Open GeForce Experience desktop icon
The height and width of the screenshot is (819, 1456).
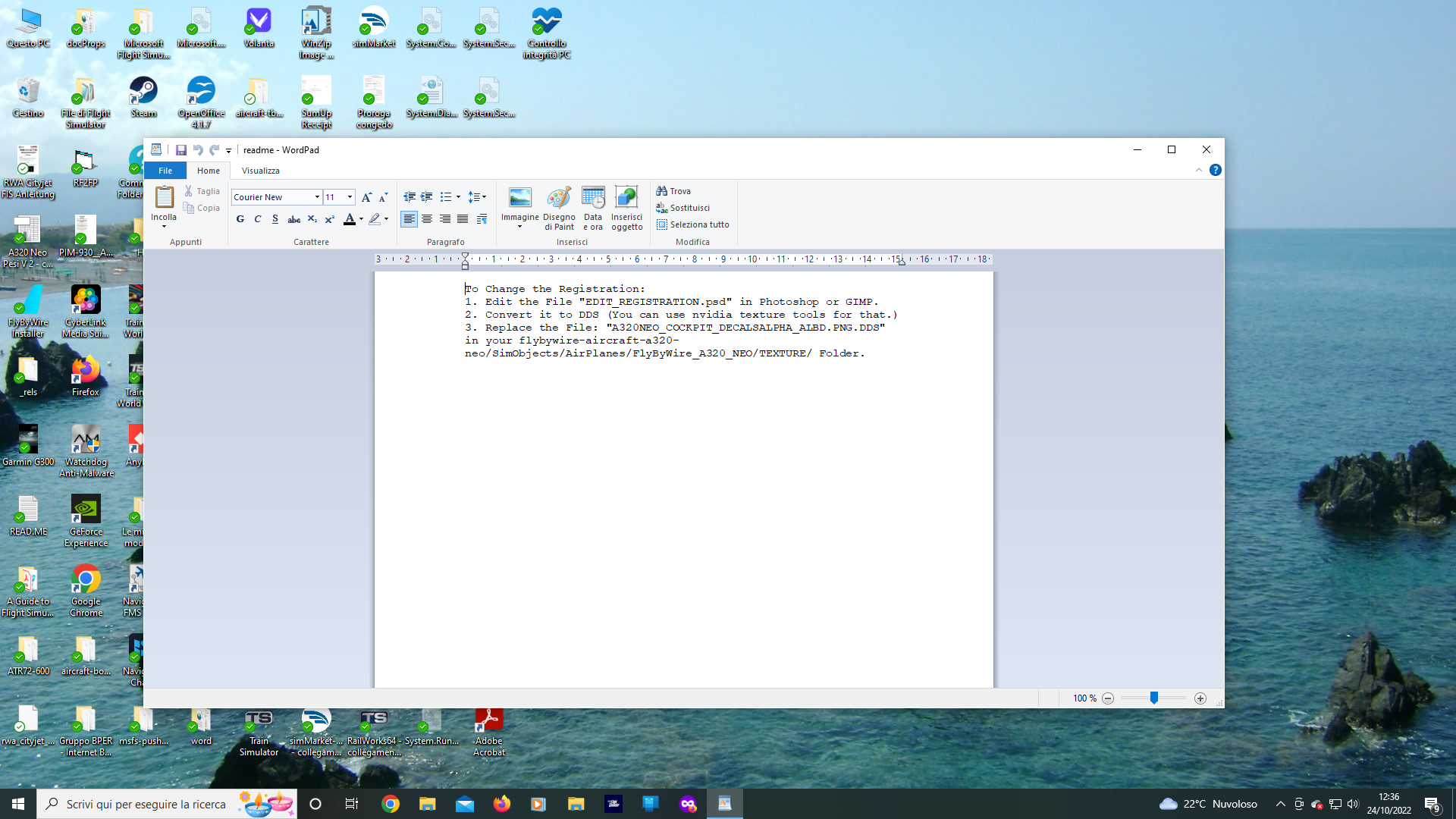coord(86,521)
